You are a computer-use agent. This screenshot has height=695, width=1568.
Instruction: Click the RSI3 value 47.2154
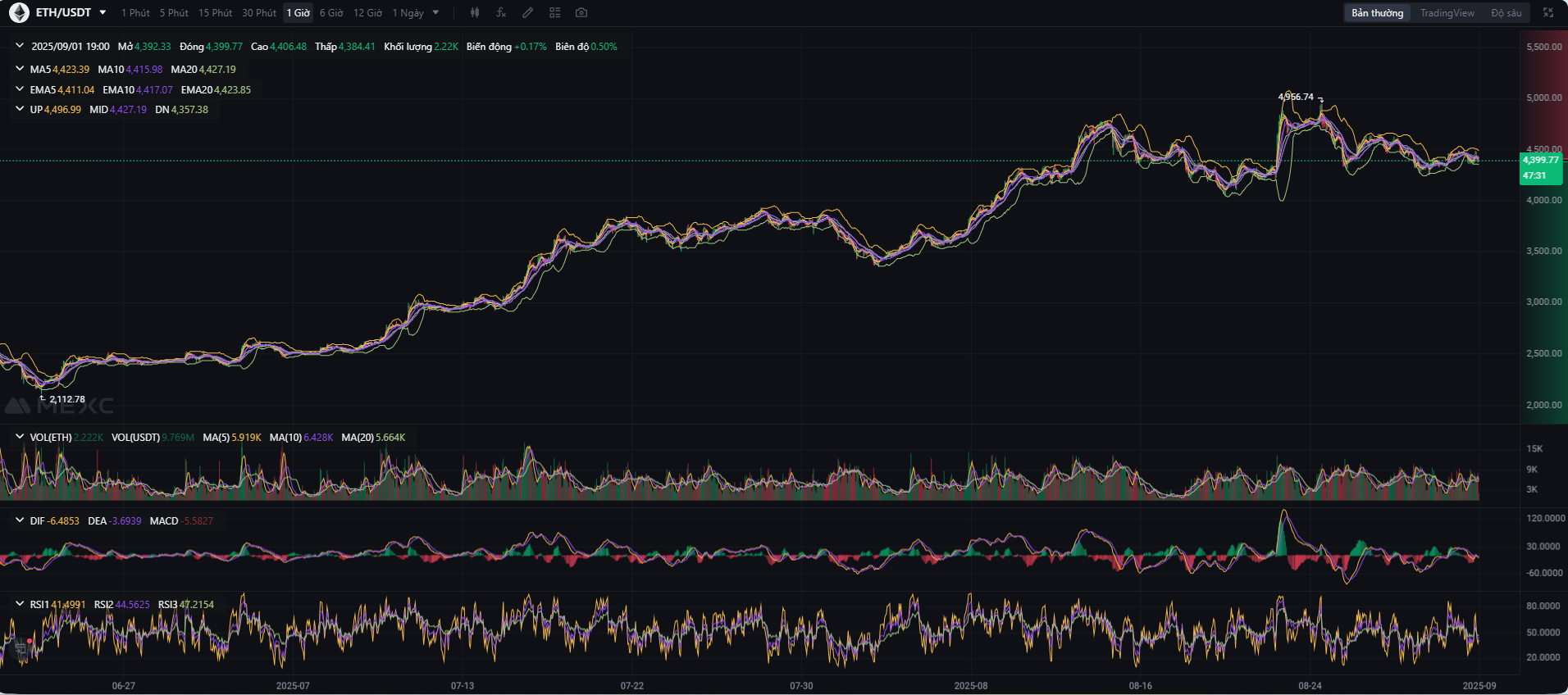[197, 605]
